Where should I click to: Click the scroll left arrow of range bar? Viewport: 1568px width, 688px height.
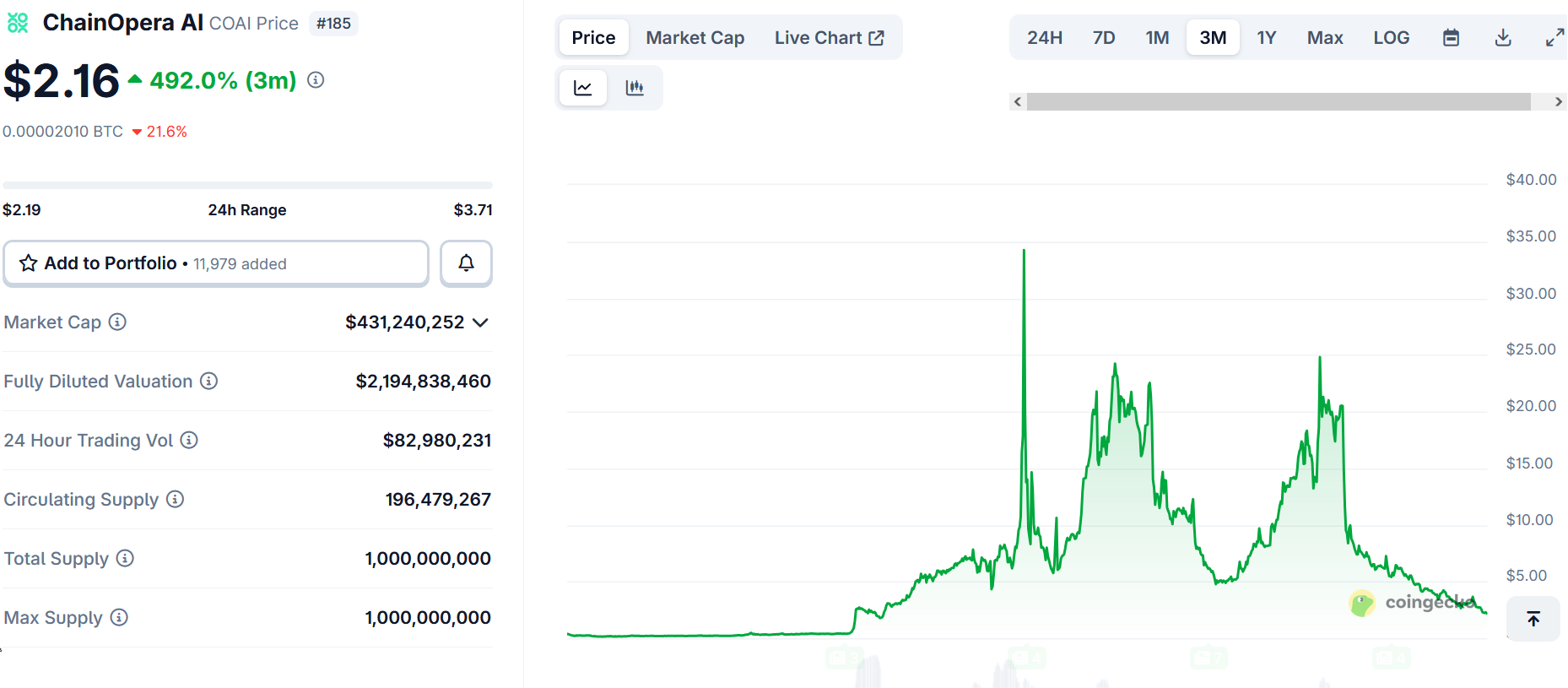pos(1018,102)
